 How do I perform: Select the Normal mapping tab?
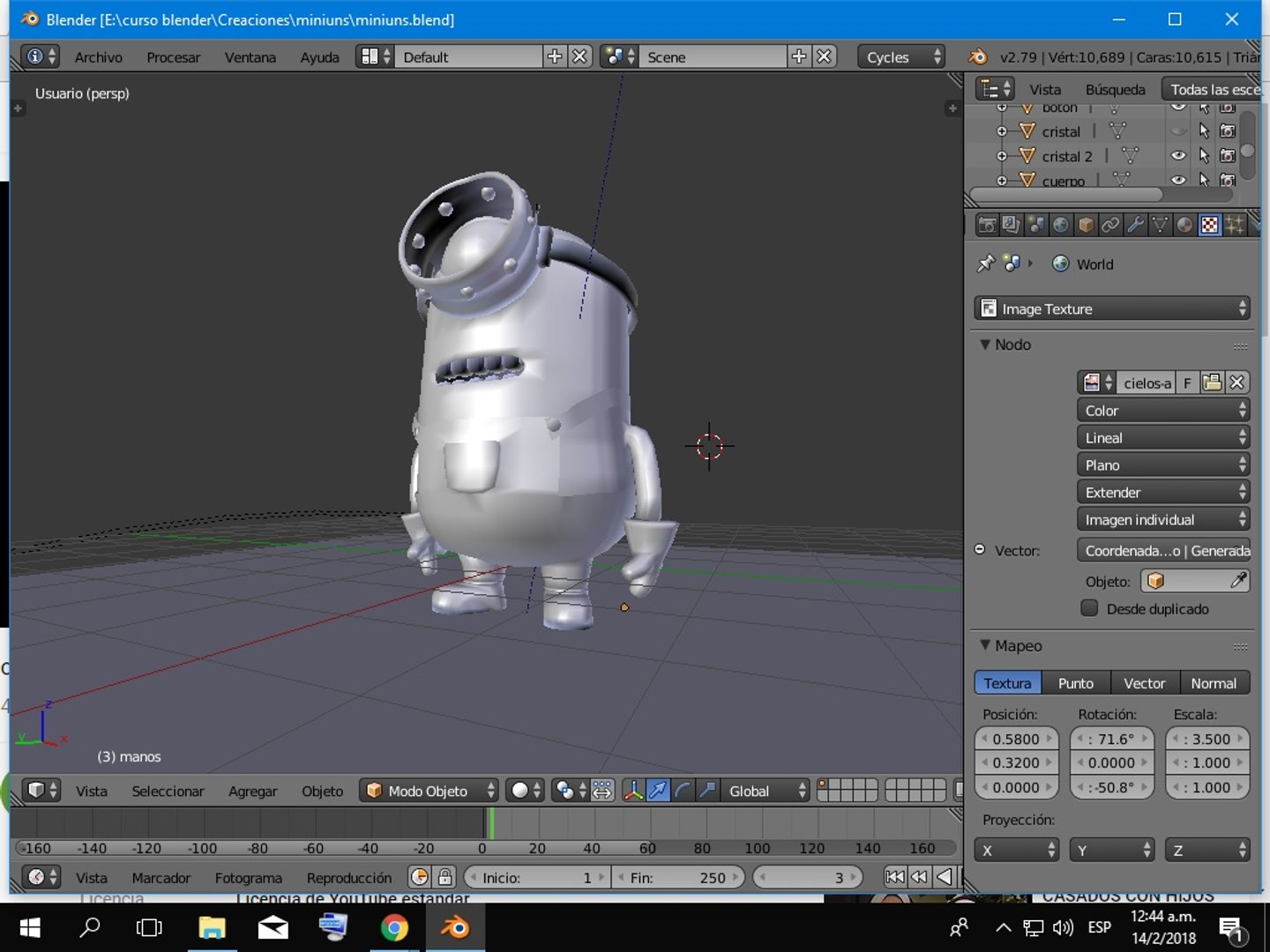click(1214, 683)
